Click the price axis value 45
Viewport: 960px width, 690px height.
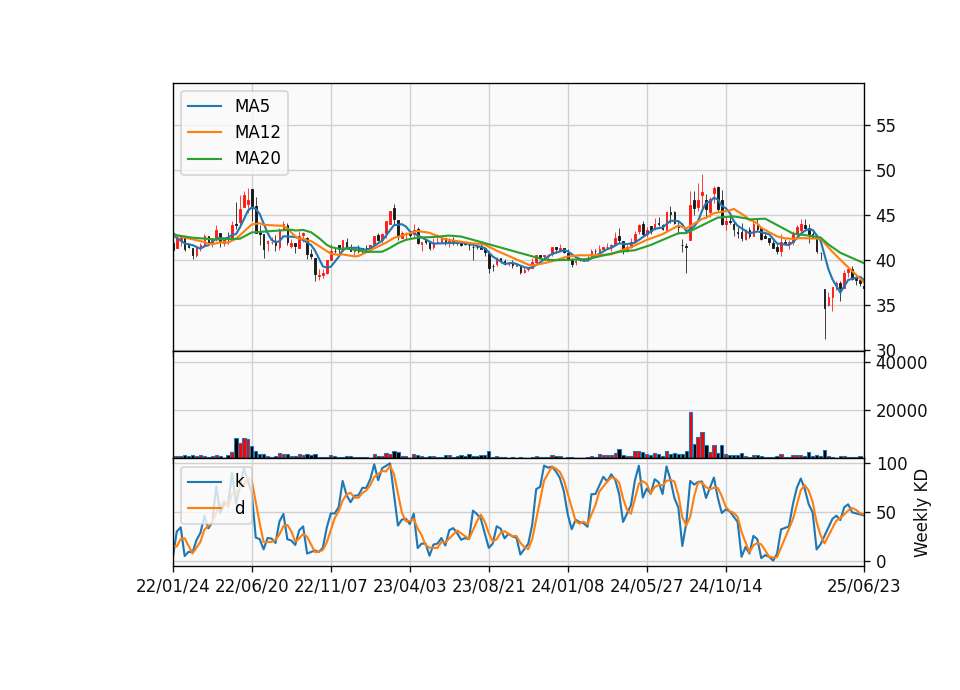[x=885, y=216]
